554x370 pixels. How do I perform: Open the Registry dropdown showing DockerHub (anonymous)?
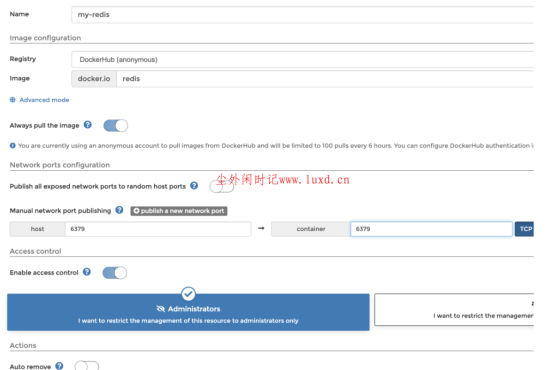point(302,59)
